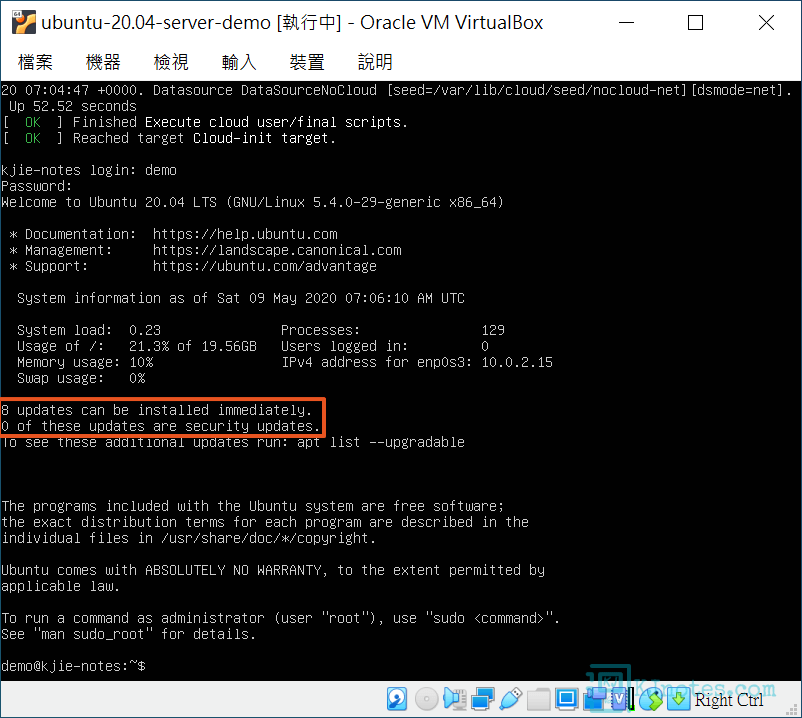802x718 pixels.
Task: Maximize the VirtualBox VM window
Action: tap(695, 23)
